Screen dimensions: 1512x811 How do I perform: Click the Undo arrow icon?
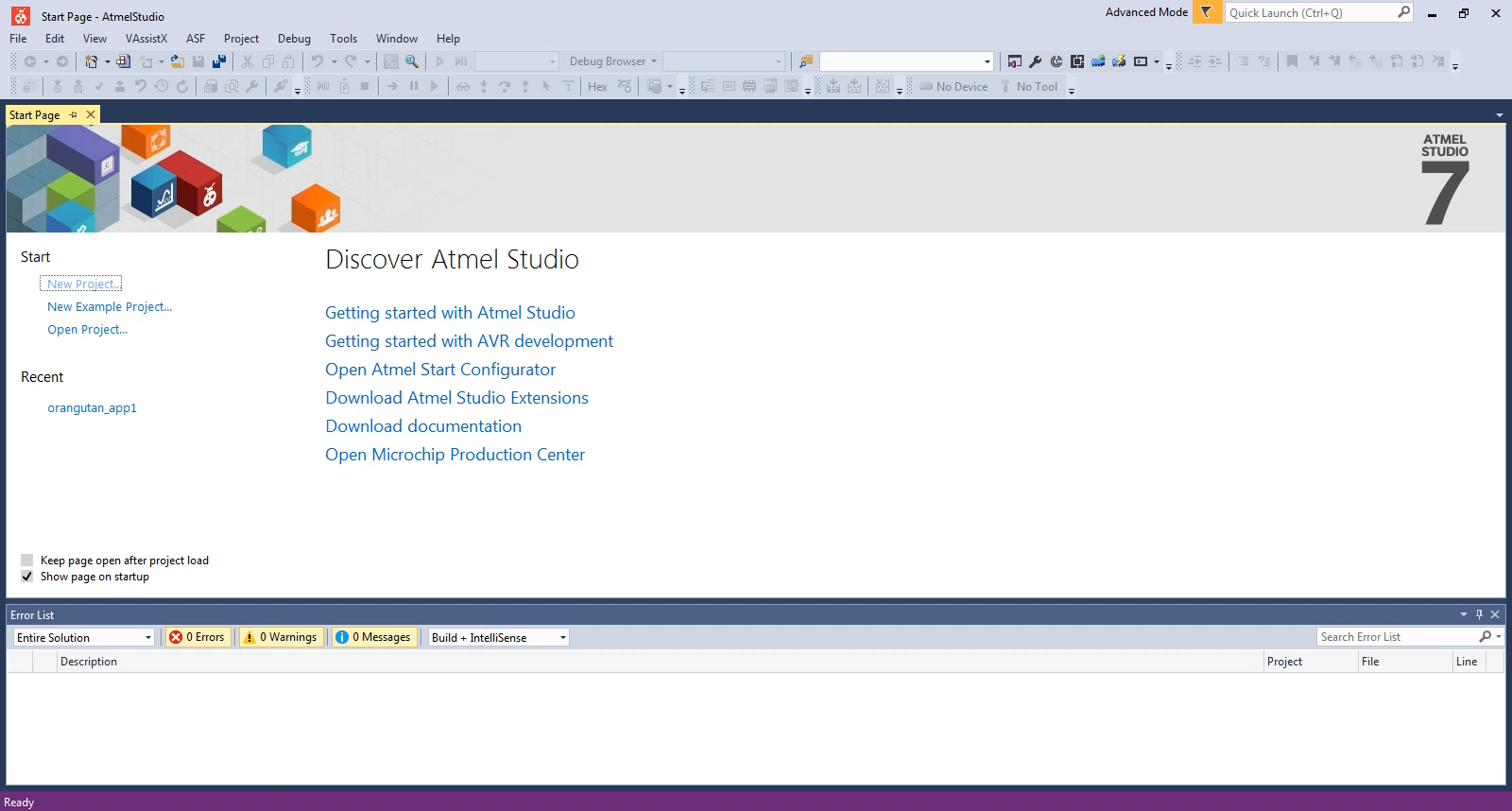coord(318,61)
